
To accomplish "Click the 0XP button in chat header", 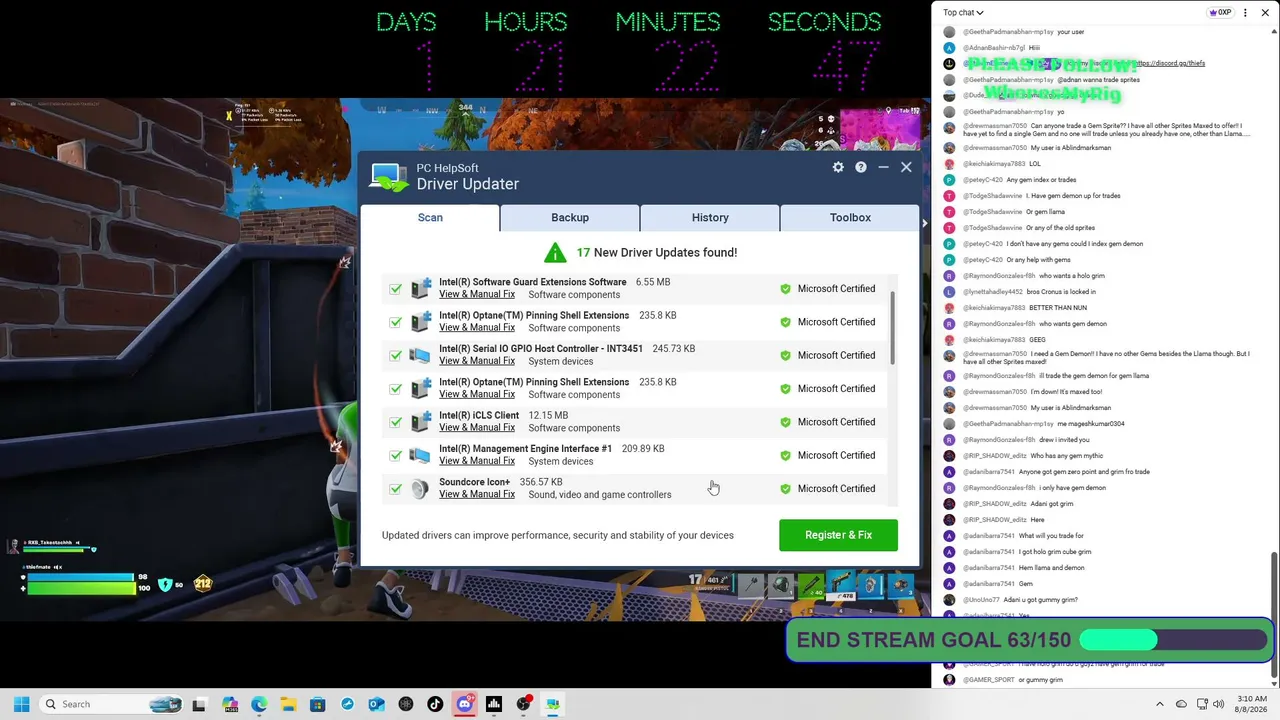I will (1220, 13).
